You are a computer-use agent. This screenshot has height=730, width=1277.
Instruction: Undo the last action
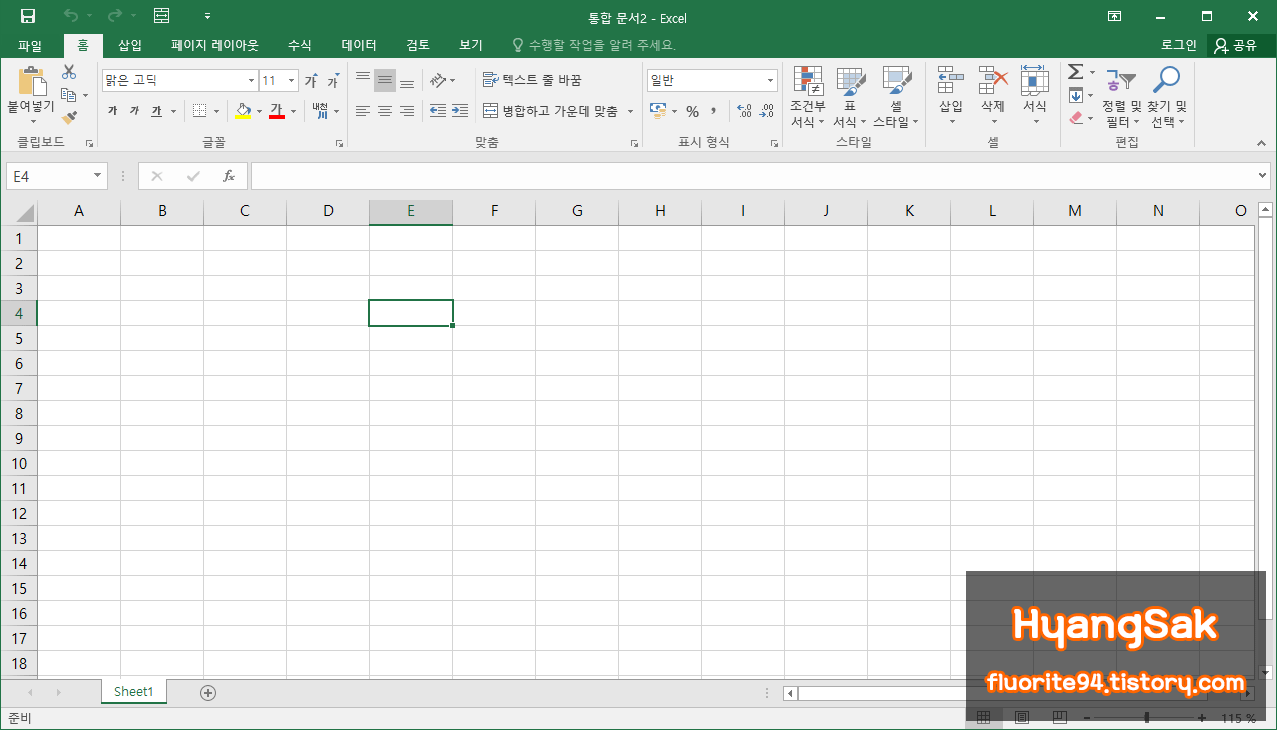(70, 16)
